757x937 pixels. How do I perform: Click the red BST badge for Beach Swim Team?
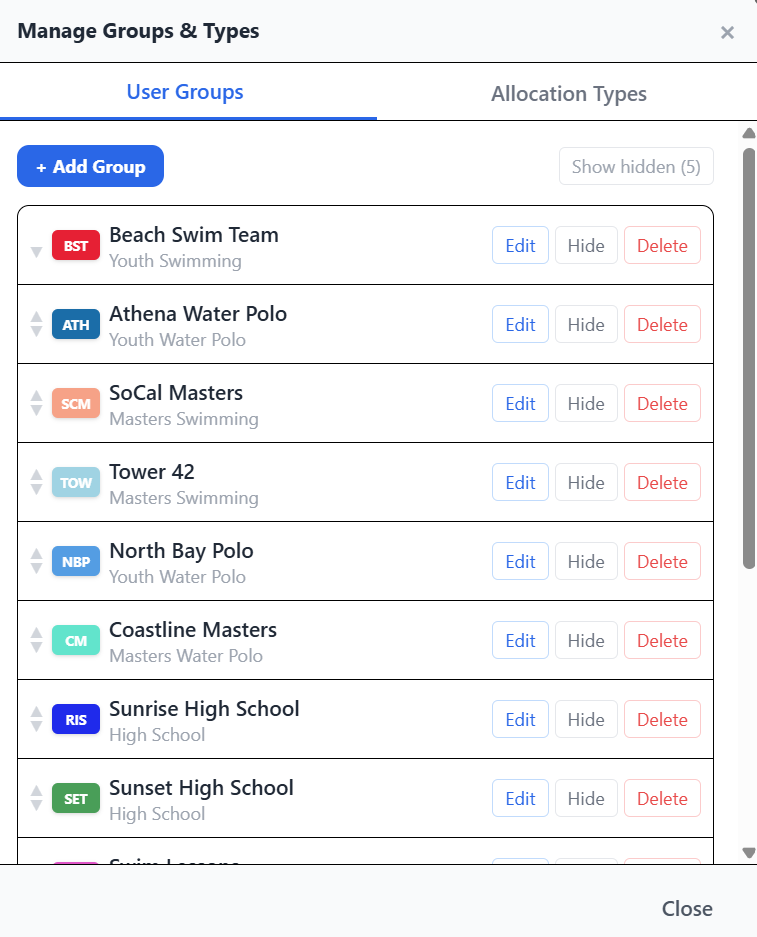[x=75, y=244]
